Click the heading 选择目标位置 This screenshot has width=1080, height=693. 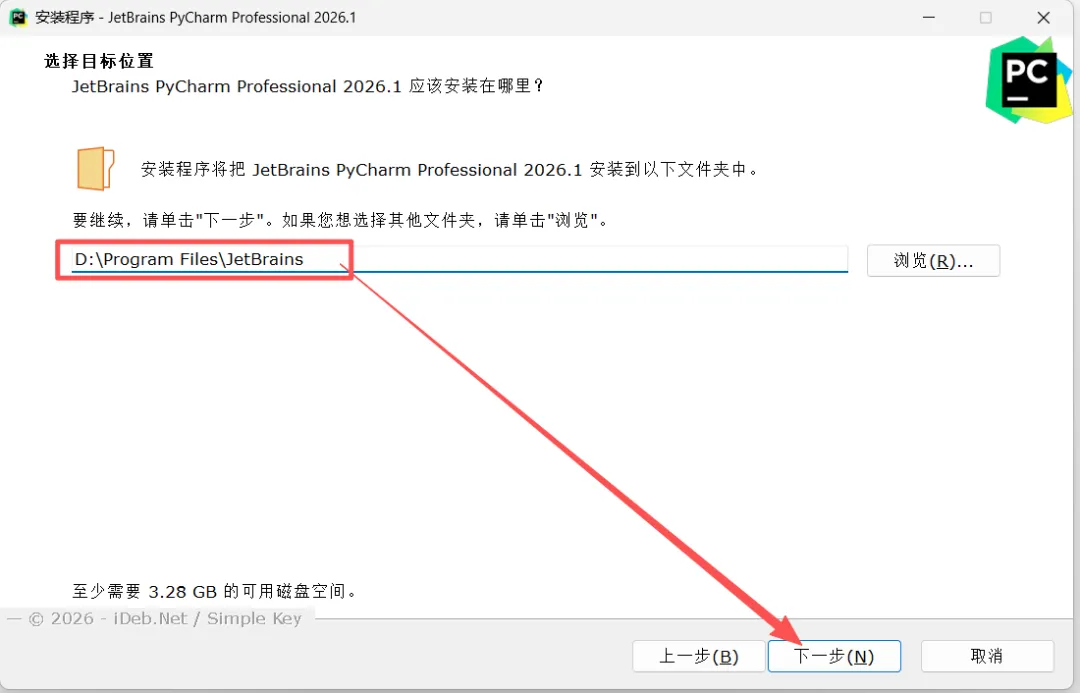98,61
